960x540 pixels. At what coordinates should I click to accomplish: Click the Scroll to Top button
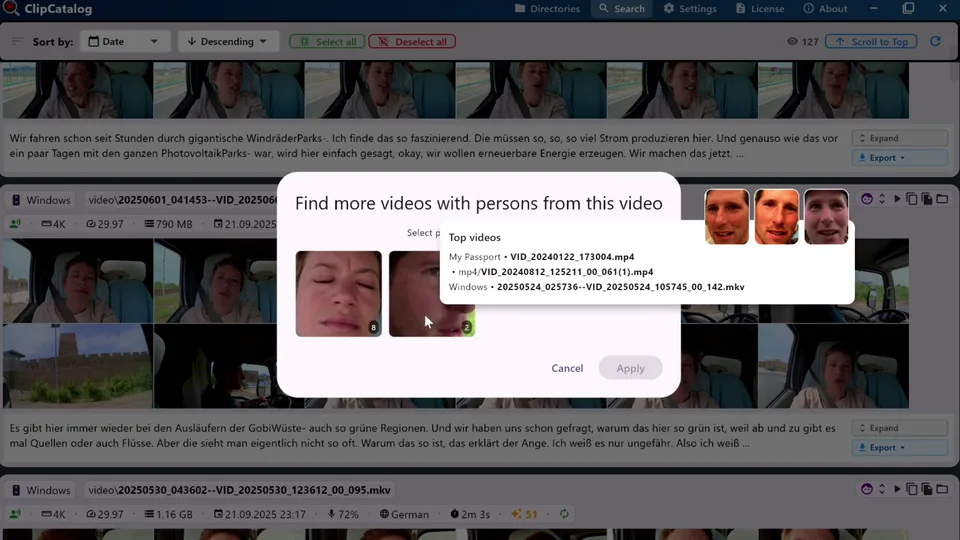click(870, 42)
